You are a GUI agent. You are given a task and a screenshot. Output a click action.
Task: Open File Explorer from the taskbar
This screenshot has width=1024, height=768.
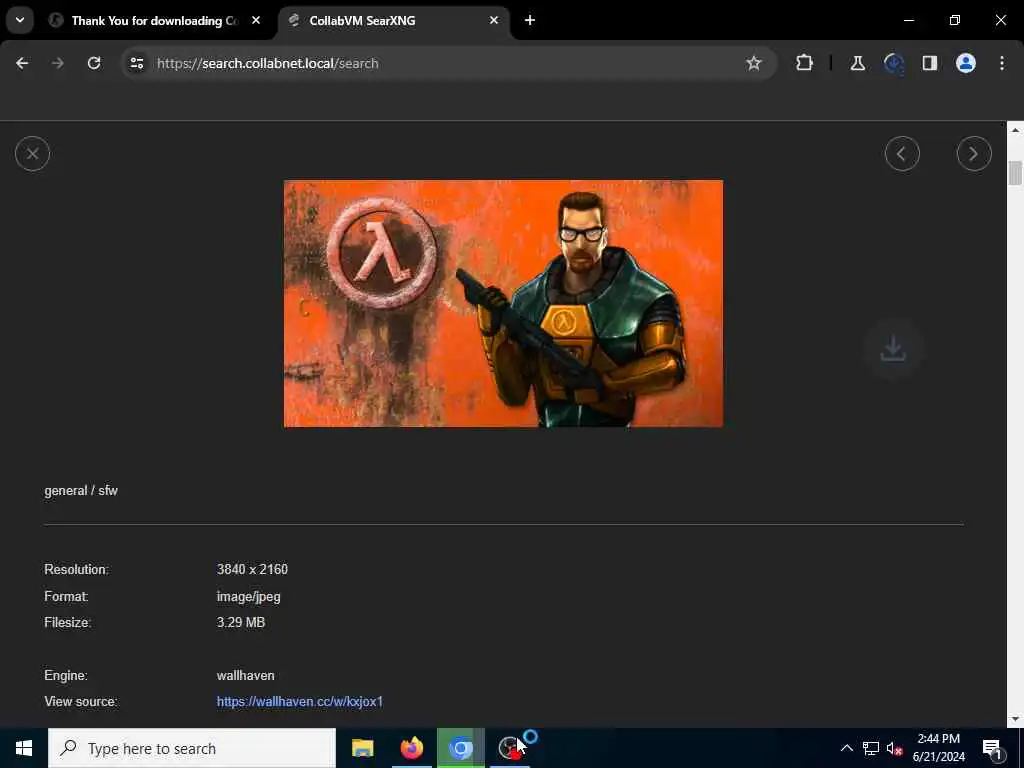click(x=362, y=748)
